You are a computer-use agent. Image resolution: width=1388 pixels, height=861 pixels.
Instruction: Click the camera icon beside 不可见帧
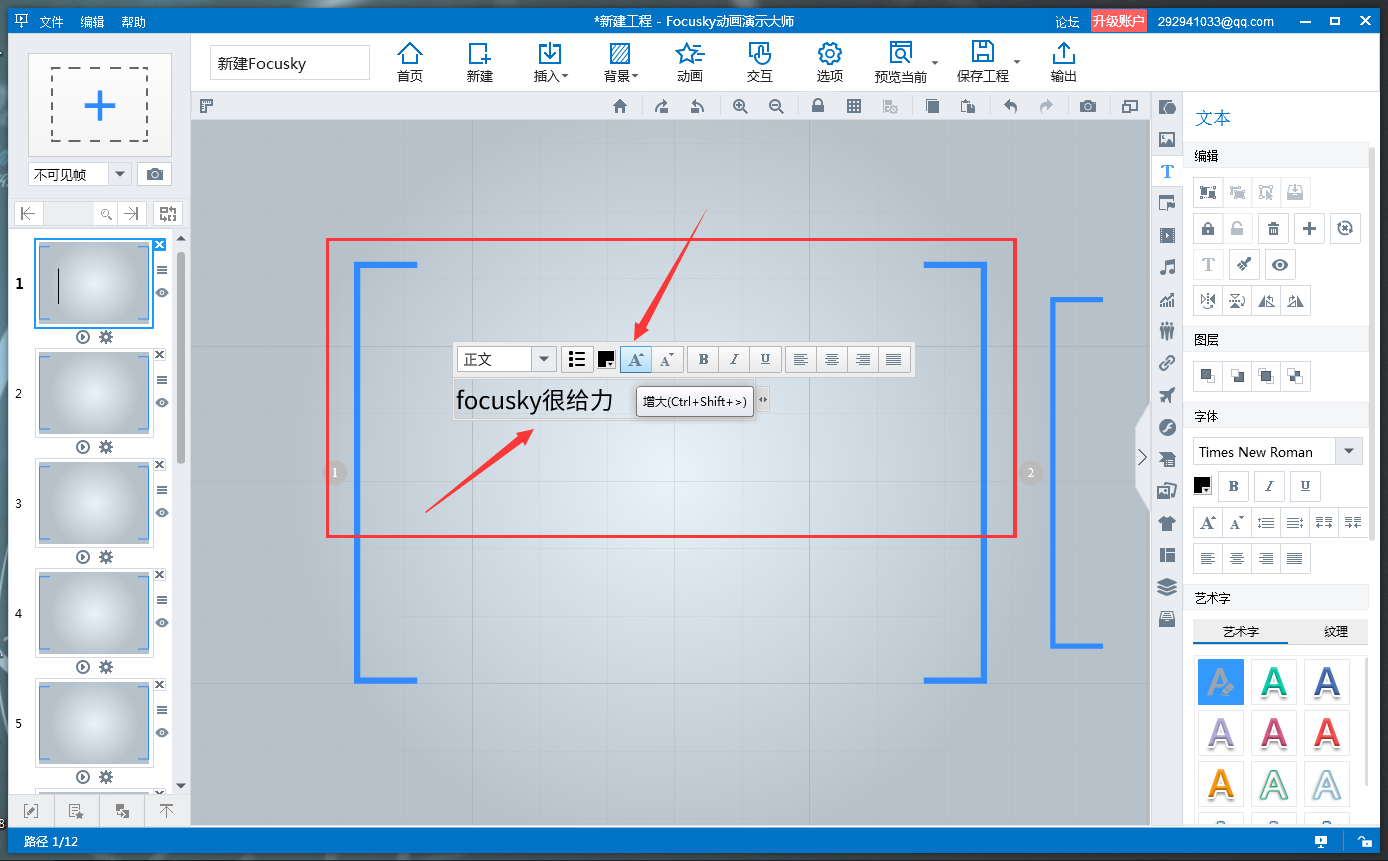[154, 174]
